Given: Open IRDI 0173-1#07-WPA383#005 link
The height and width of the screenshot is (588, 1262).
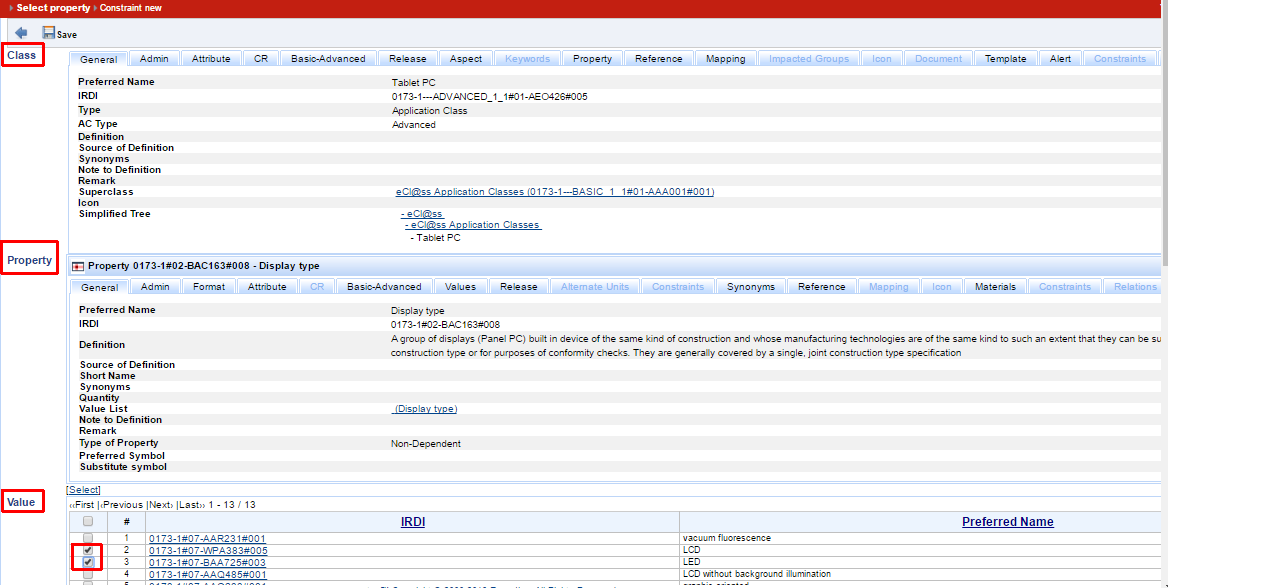Looking at the screenshot, I should click(x=208, y=551).
